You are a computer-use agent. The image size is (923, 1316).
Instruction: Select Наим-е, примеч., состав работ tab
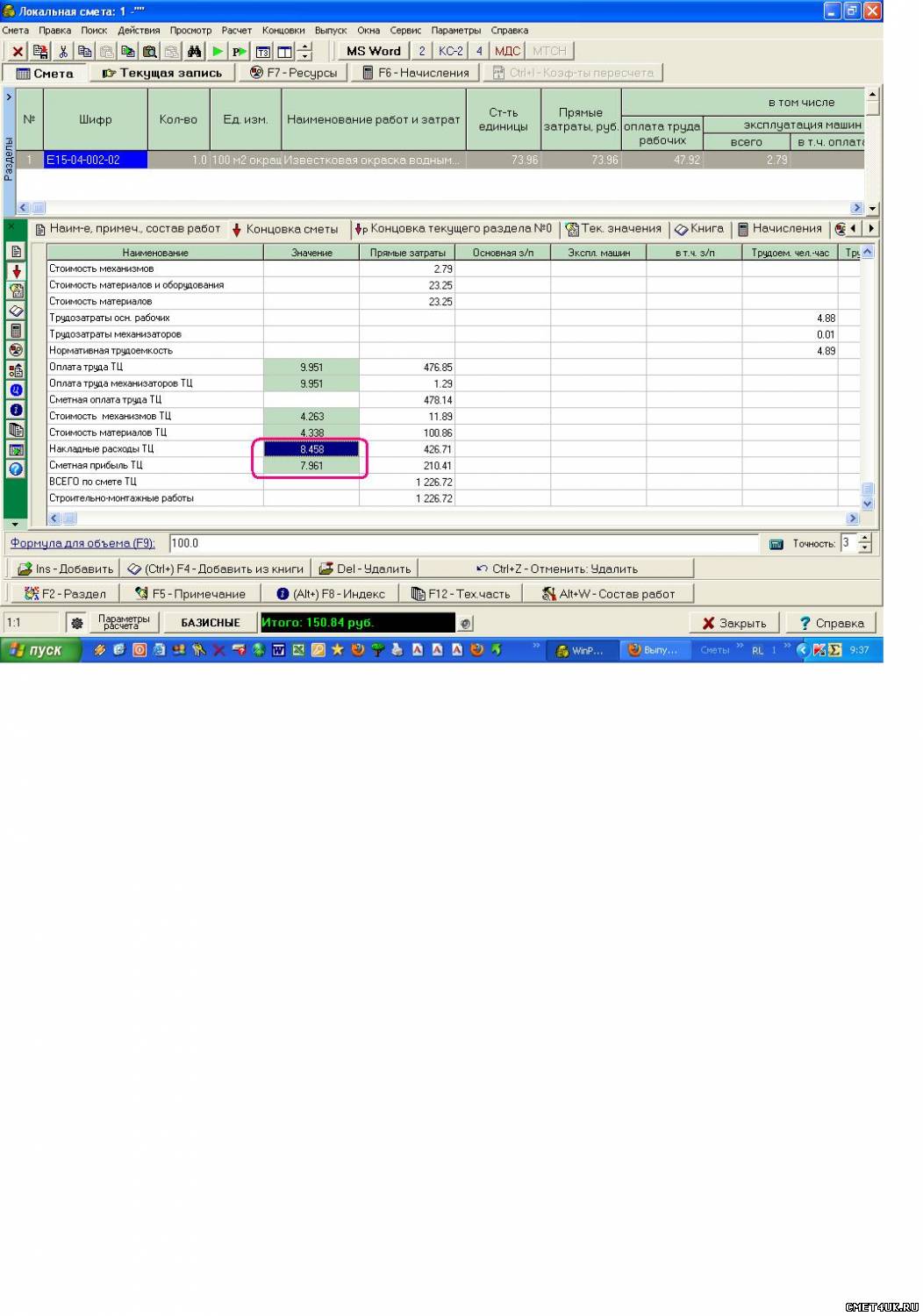[x=128, y=229]
